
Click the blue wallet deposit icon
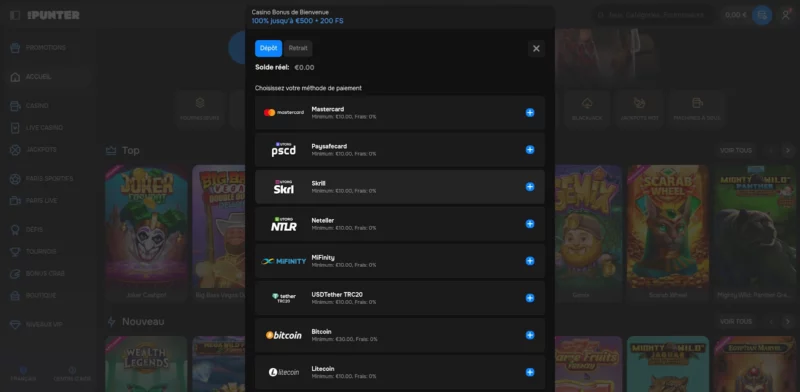tap(762, 15)
